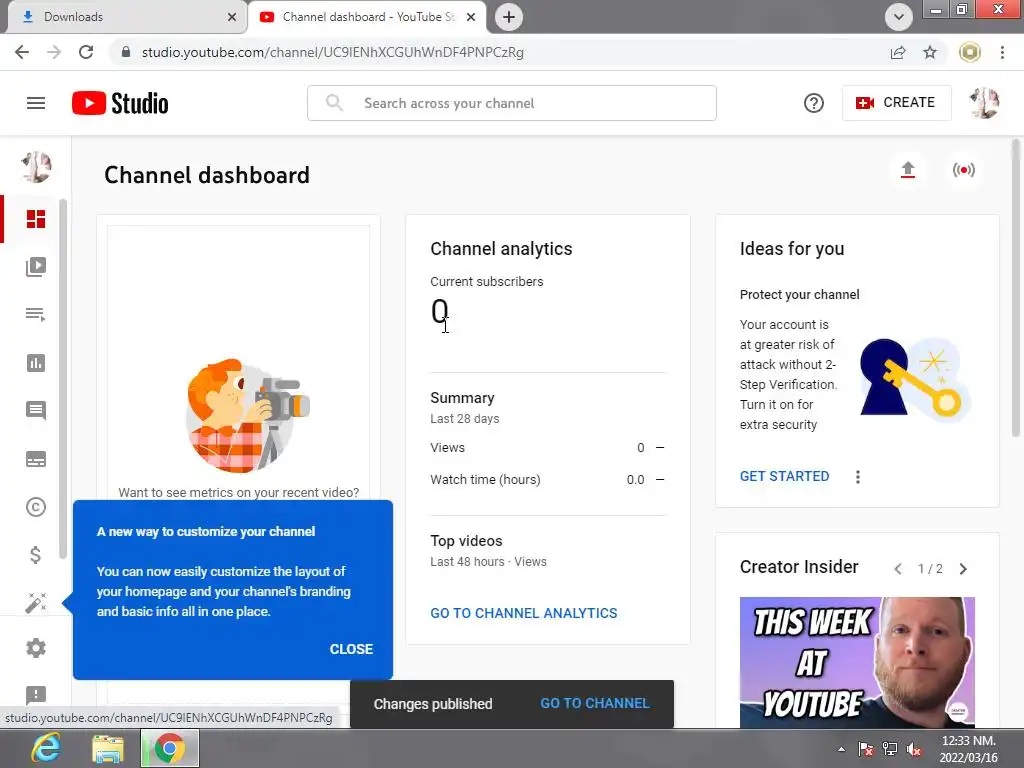Viewport: 1024px width, 768px height.
Task: Share this page icon in address bar
Action: coord(898,52)
